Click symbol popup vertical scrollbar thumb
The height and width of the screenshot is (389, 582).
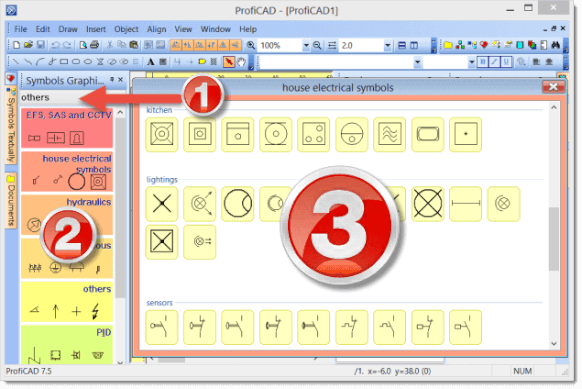coord(553,239)
